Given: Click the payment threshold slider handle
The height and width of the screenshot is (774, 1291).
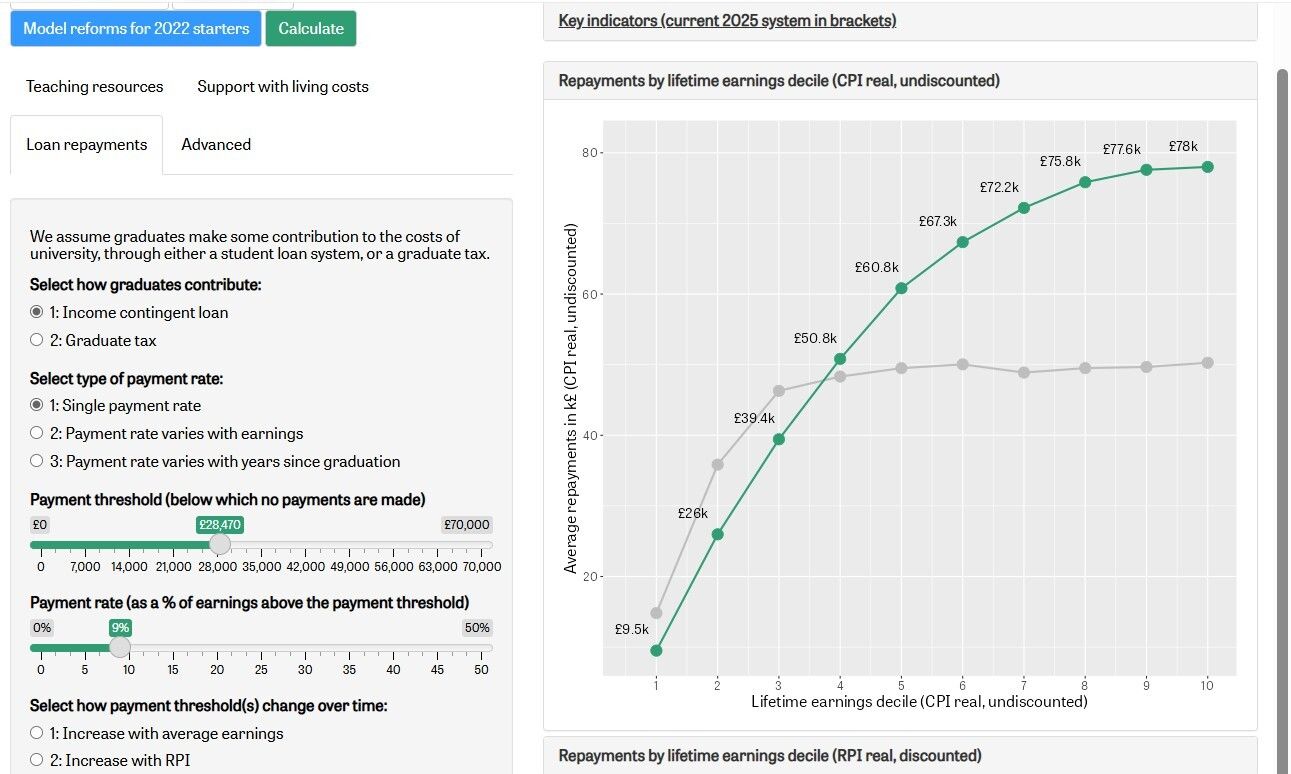Looking at the screenshot, I should 219,545.
